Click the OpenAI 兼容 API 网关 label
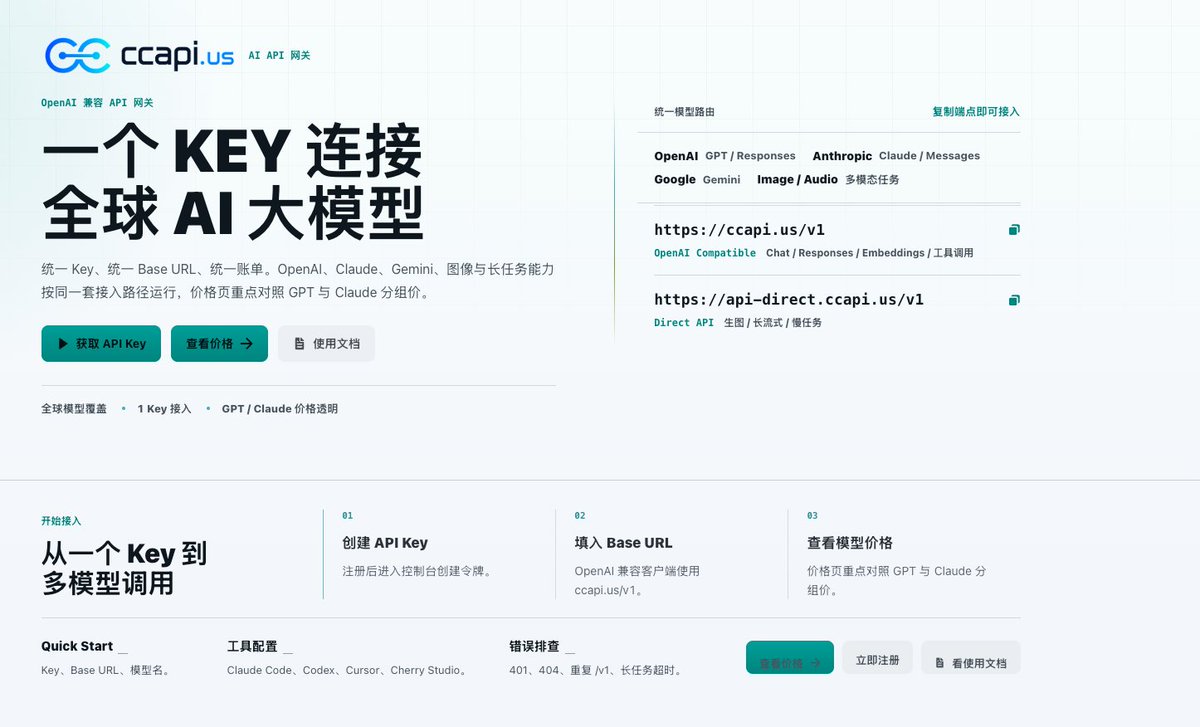Screen dimensions: 1200x727 (x=97, y=103)
